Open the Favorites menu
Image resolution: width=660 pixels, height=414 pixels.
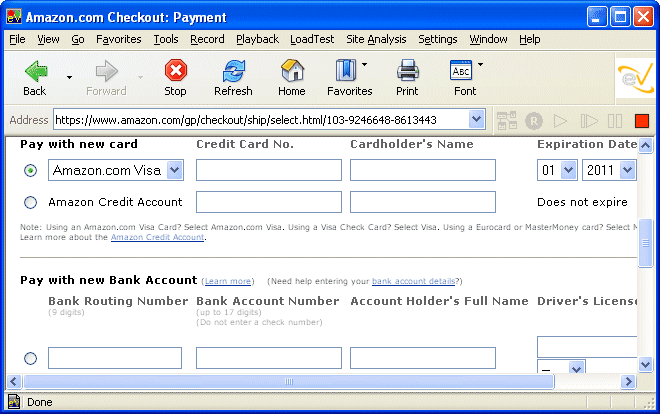[119, 39]
